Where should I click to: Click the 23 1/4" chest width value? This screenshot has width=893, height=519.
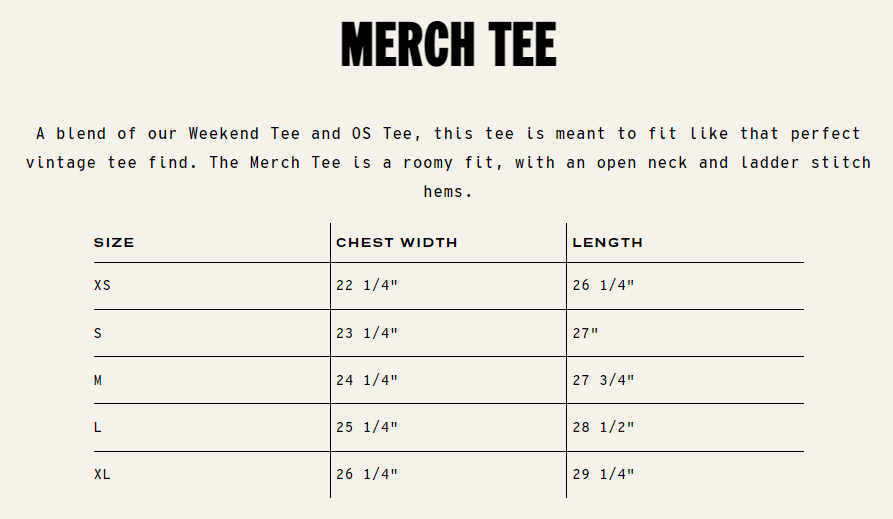[367, 333]
